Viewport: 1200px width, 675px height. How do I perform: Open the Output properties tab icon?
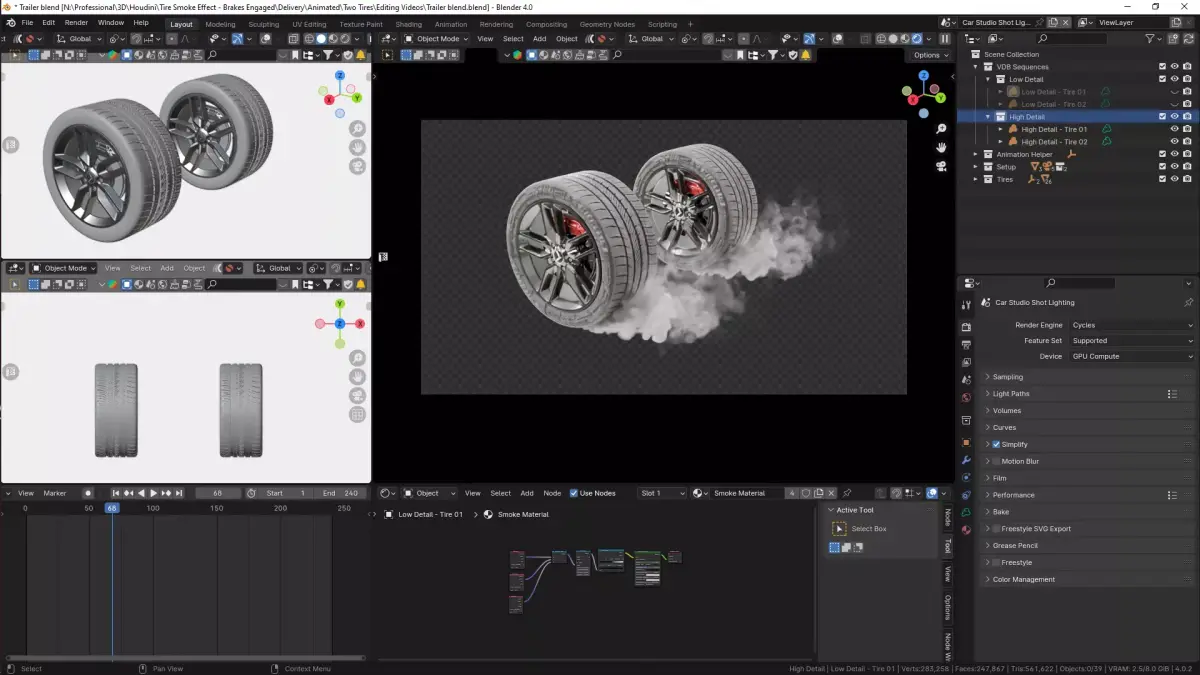(x=966, y=345)
